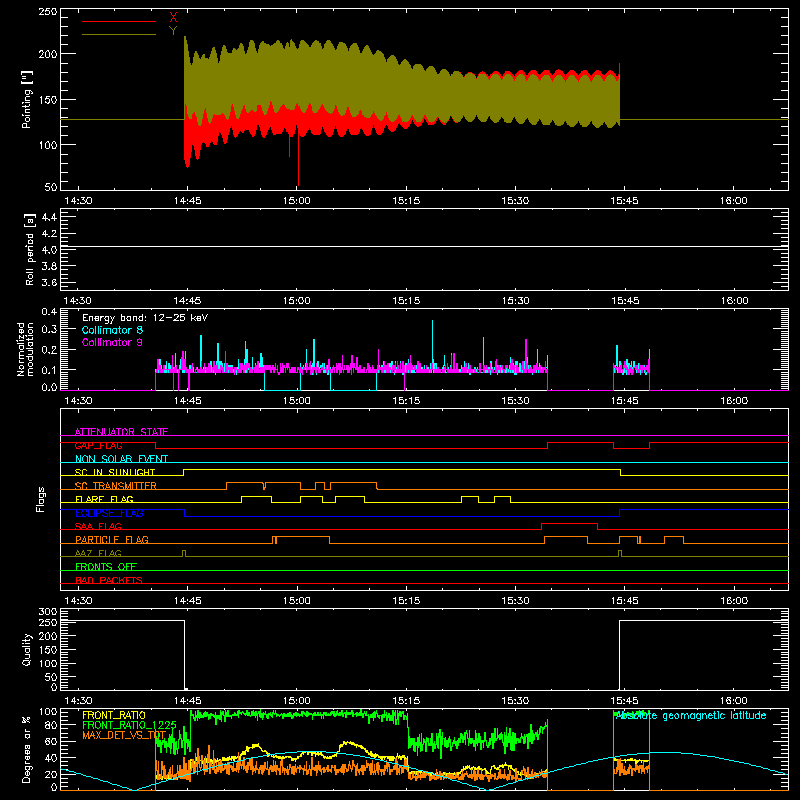Screen dimensions: 800x800
Task: Click the GAP_FLAG label
Action: 98,445
